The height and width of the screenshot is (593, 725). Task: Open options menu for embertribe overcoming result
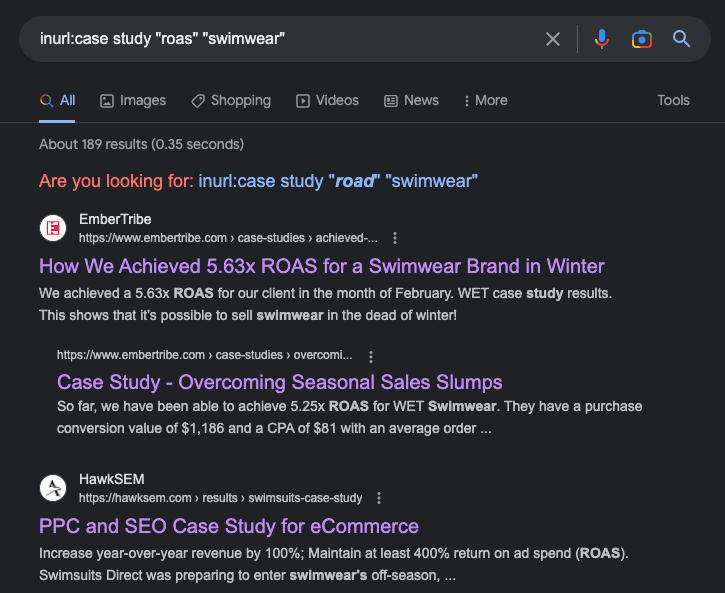pyautogui.click(x=370, y=356)
